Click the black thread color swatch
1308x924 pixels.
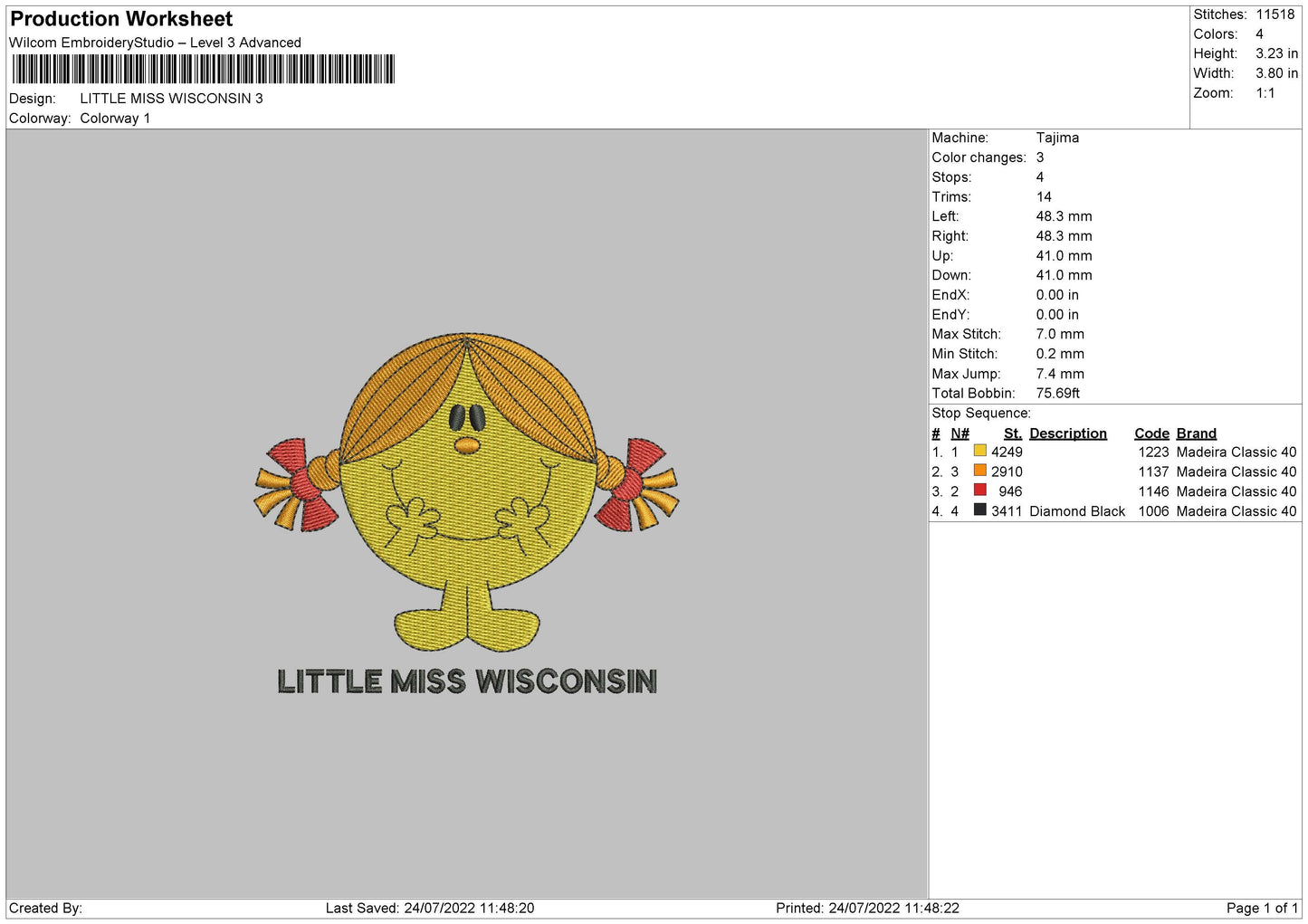(x=979, y=510)
